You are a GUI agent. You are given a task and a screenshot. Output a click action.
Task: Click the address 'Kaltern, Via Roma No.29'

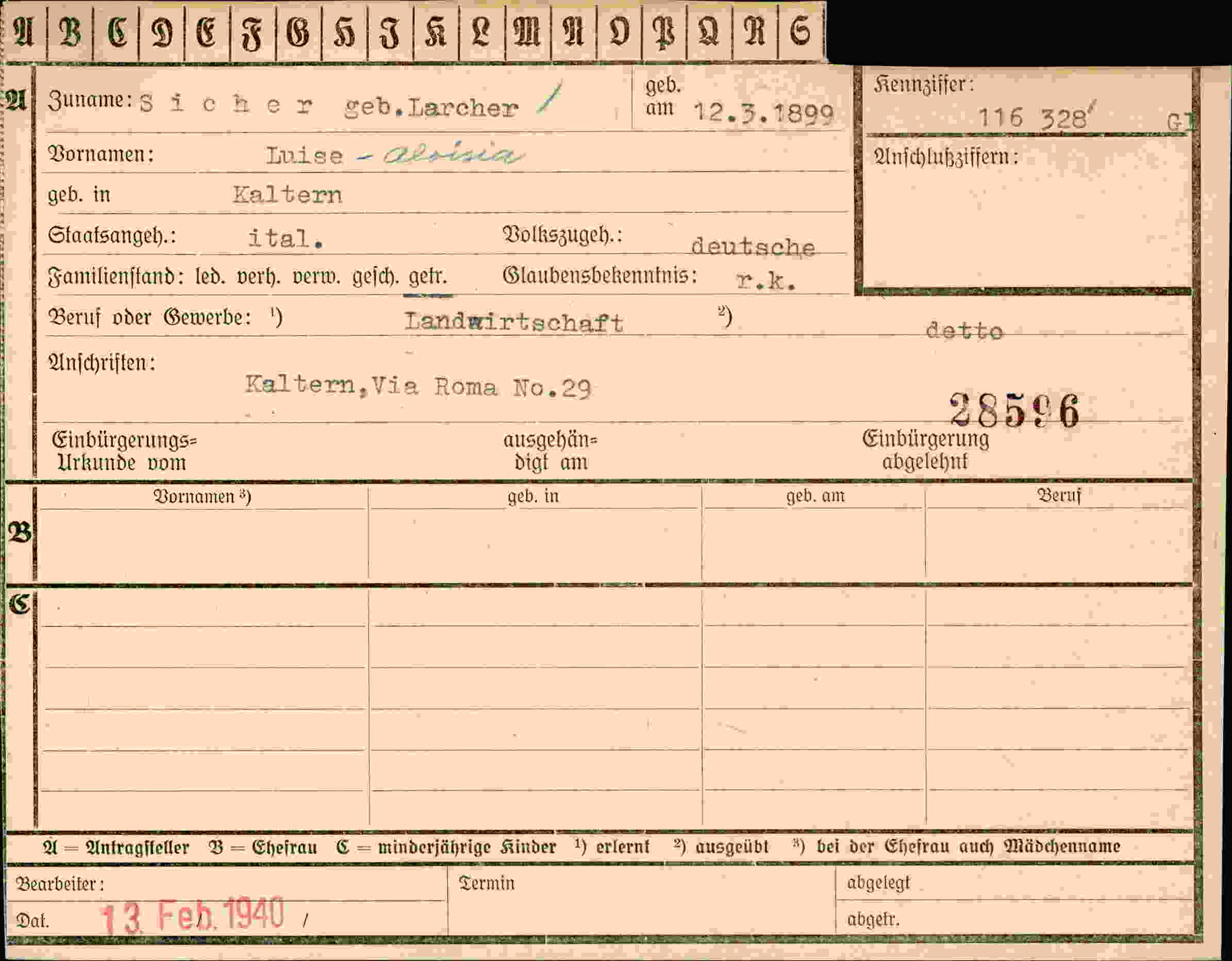point(418,387)
